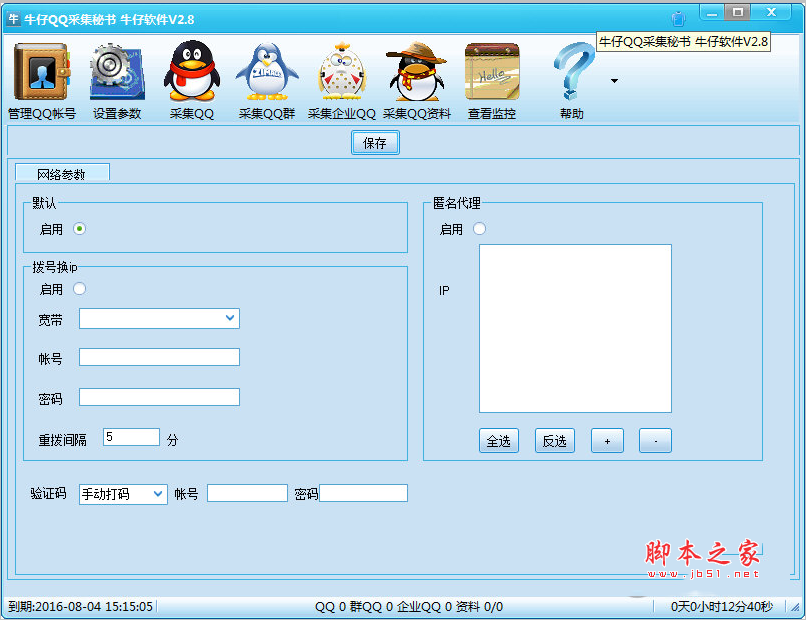
Task: Click the plus button to add proxy IP
Action: click(x=607, y=441)
